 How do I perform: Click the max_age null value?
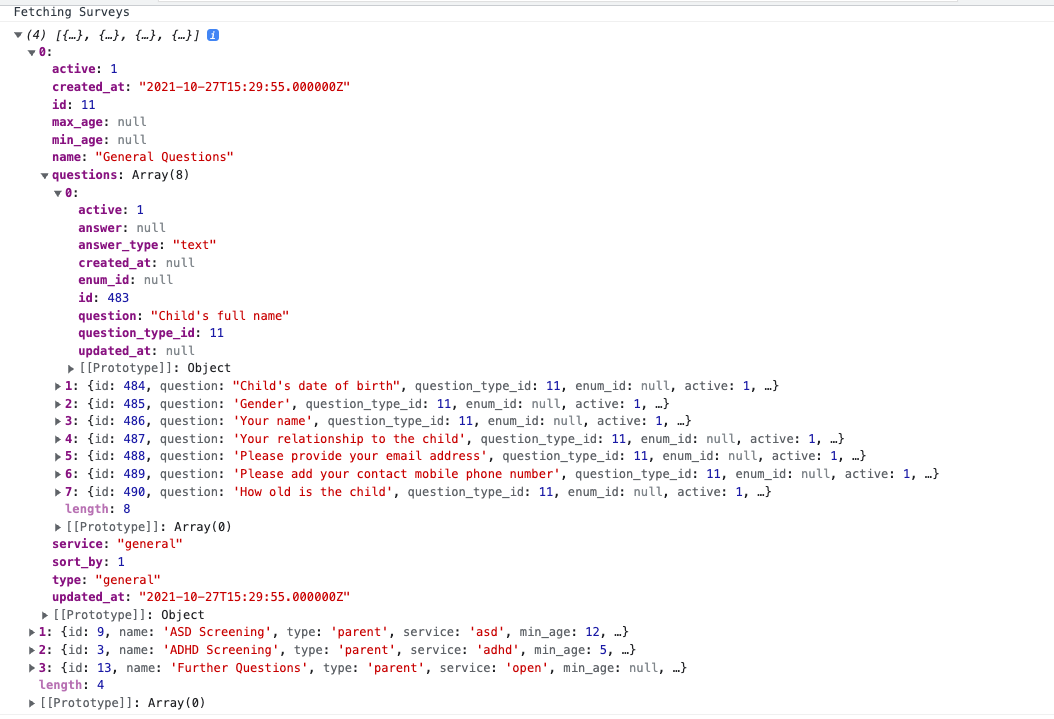point(132,122)
